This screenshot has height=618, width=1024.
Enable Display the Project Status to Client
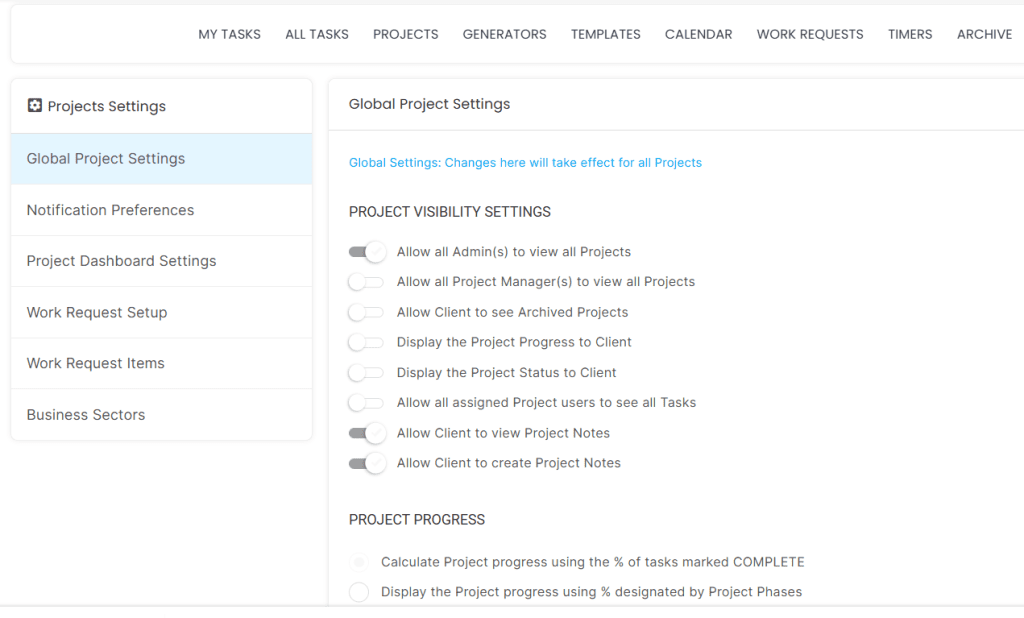pos(366,373)
